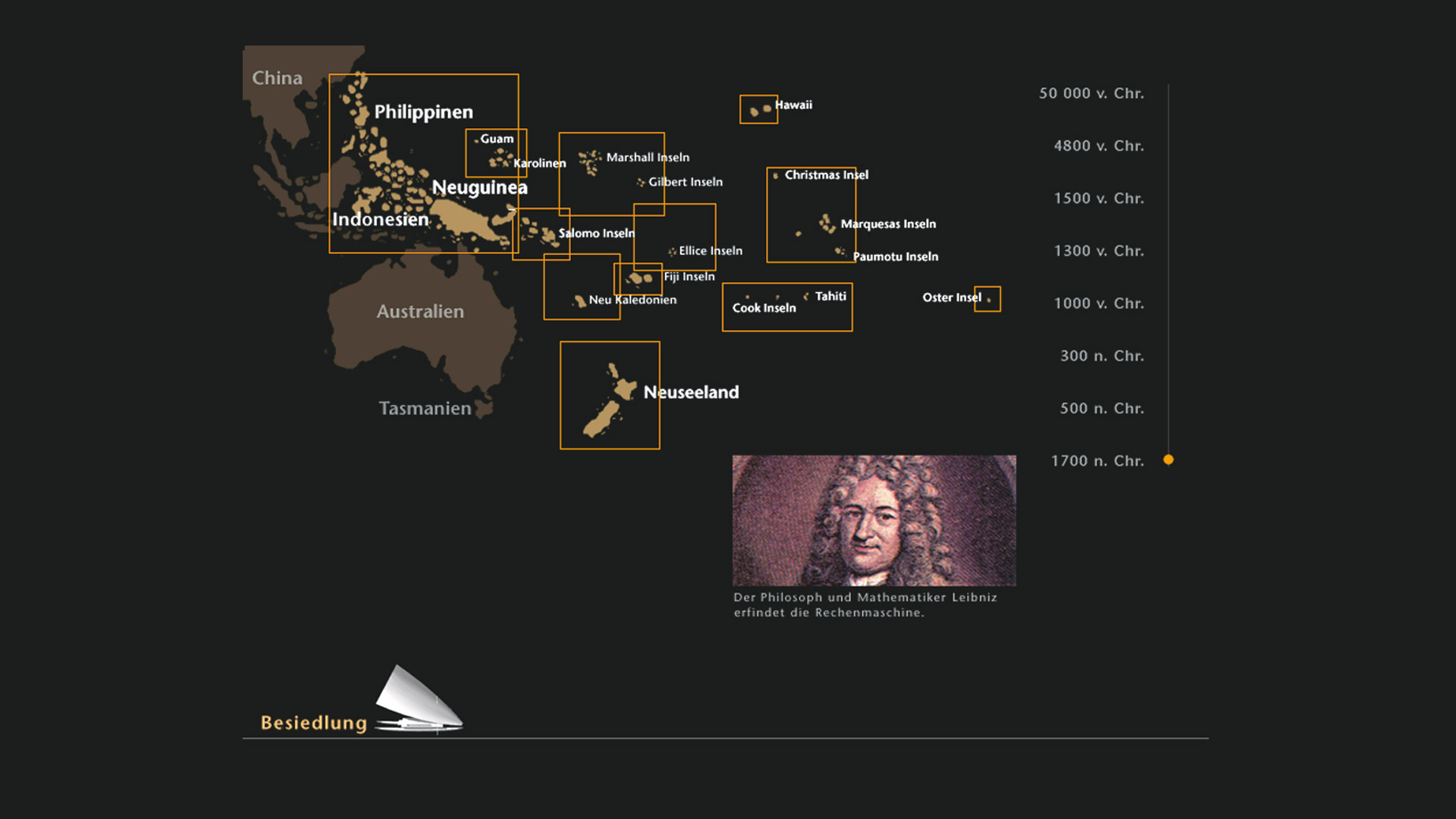Open the Leibniz portrait image
The image size is (1456, 819).
(x=874, y=520)
